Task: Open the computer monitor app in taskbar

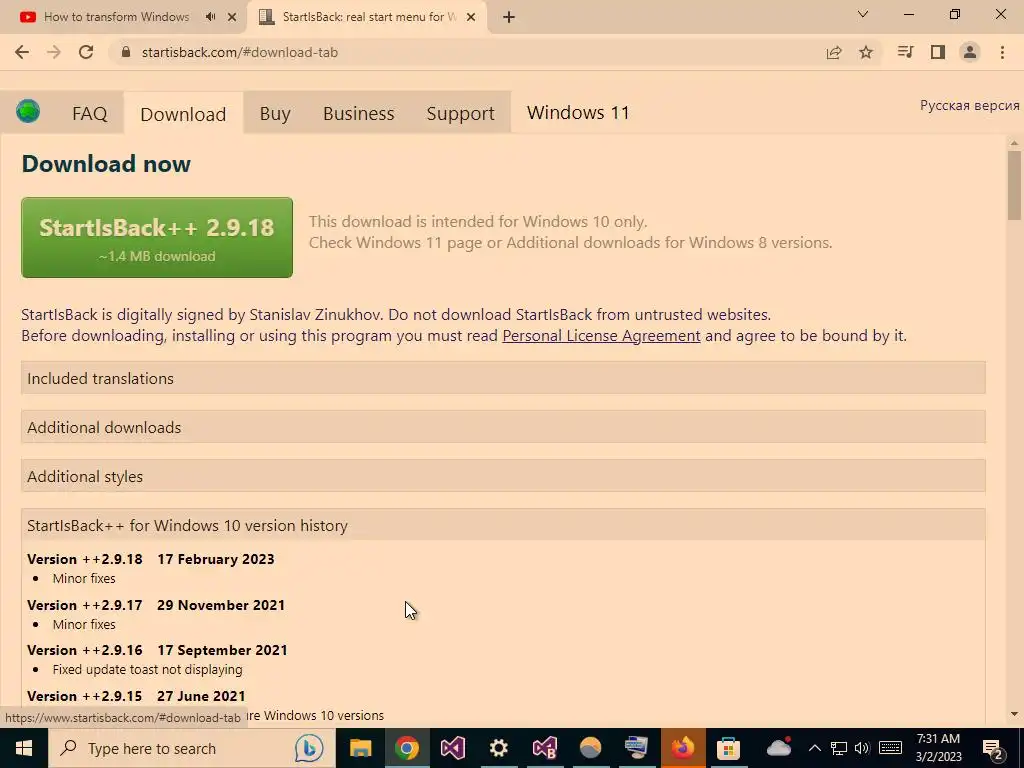Action: (x=636, y=748)
